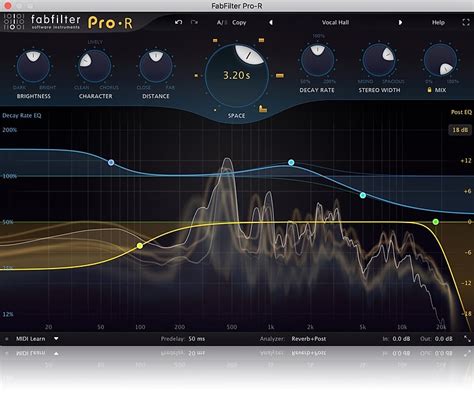
Task: Click the DECAY RATE label
Action: pos(317,90)
